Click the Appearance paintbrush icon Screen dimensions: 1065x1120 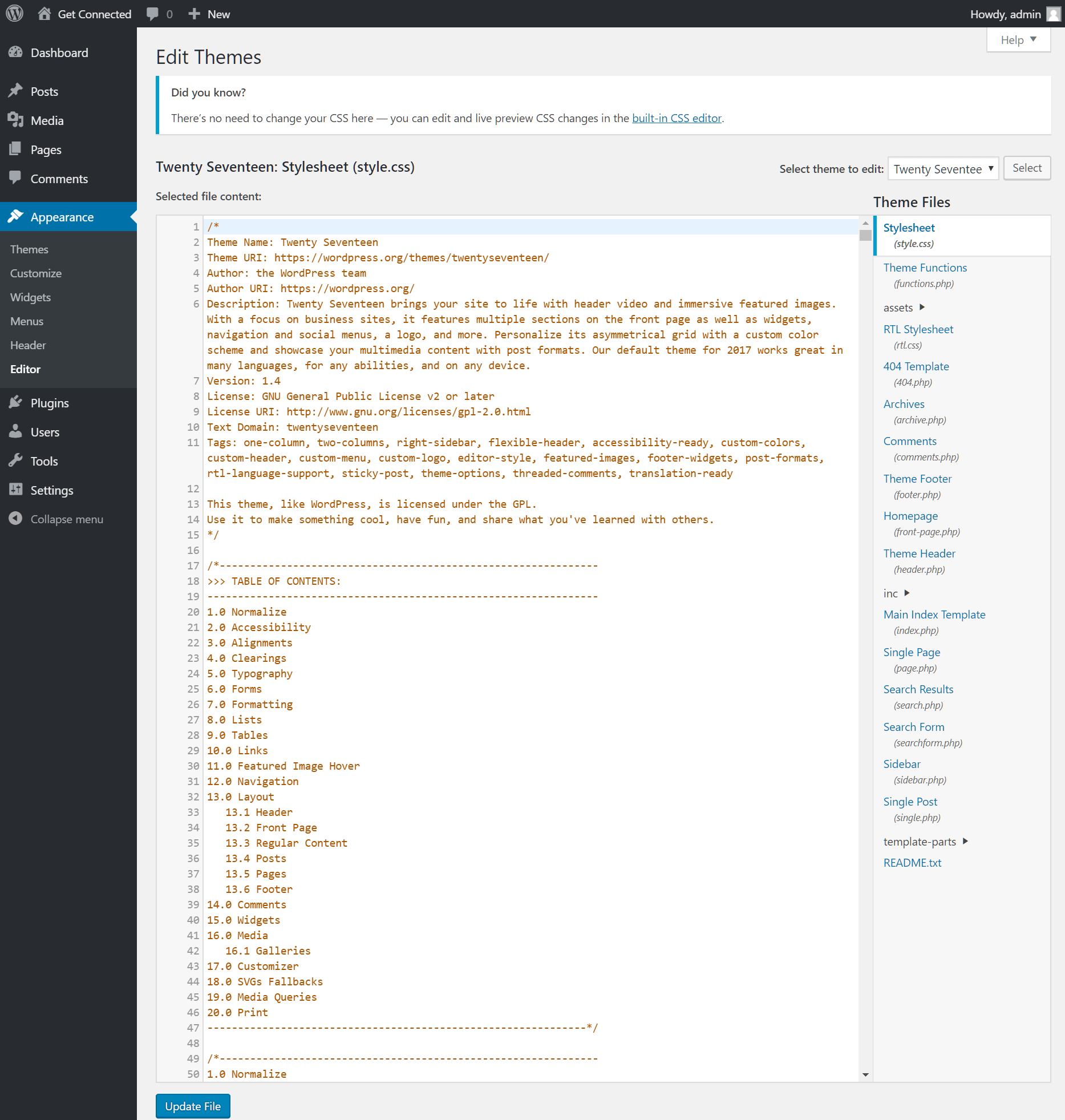[x=15, y=217]
